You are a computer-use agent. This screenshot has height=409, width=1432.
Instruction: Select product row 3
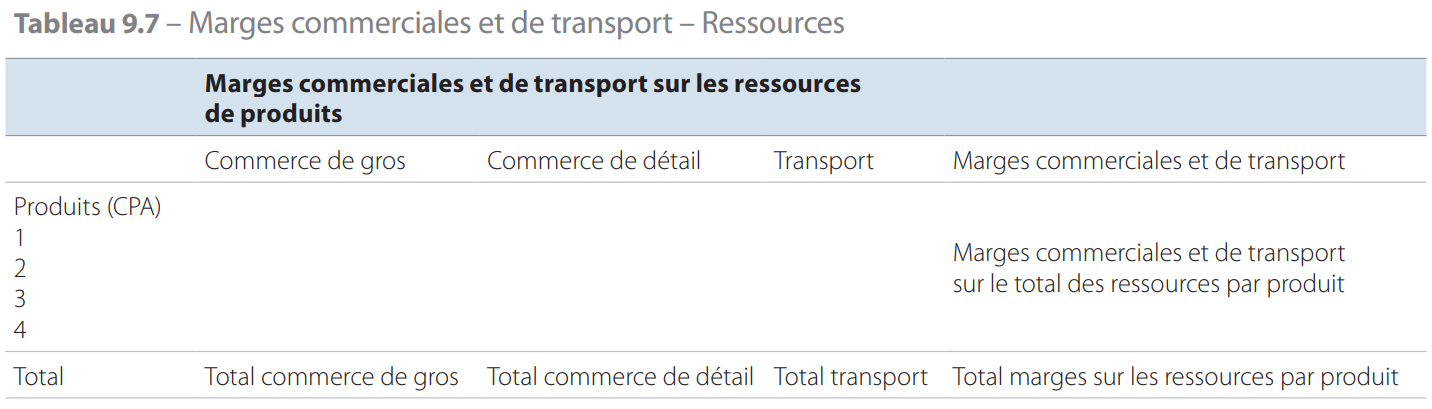click(x=20, y=299)
